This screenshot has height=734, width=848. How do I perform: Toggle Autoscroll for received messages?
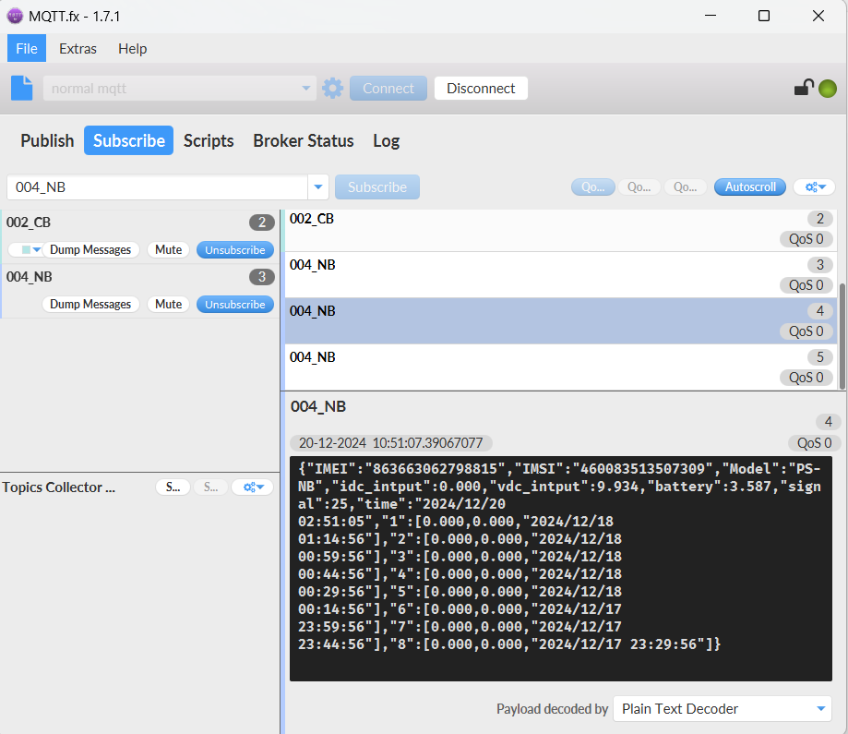750,187
